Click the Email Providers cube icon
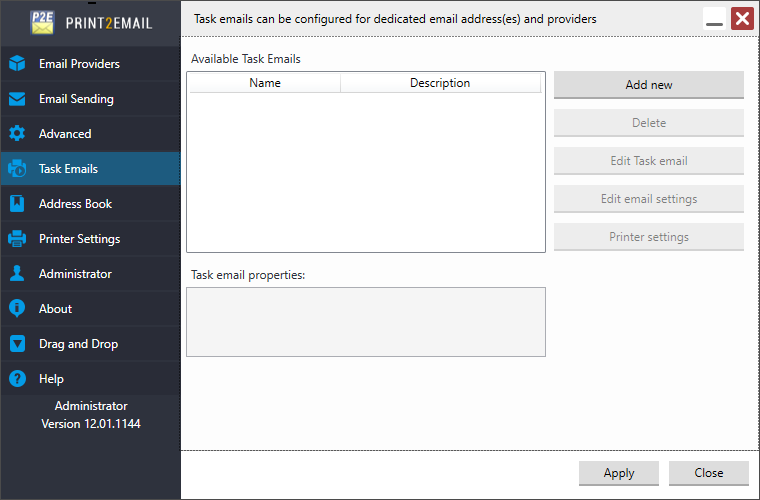Viewport: 760px width, 500px height. tap(17, 63)
